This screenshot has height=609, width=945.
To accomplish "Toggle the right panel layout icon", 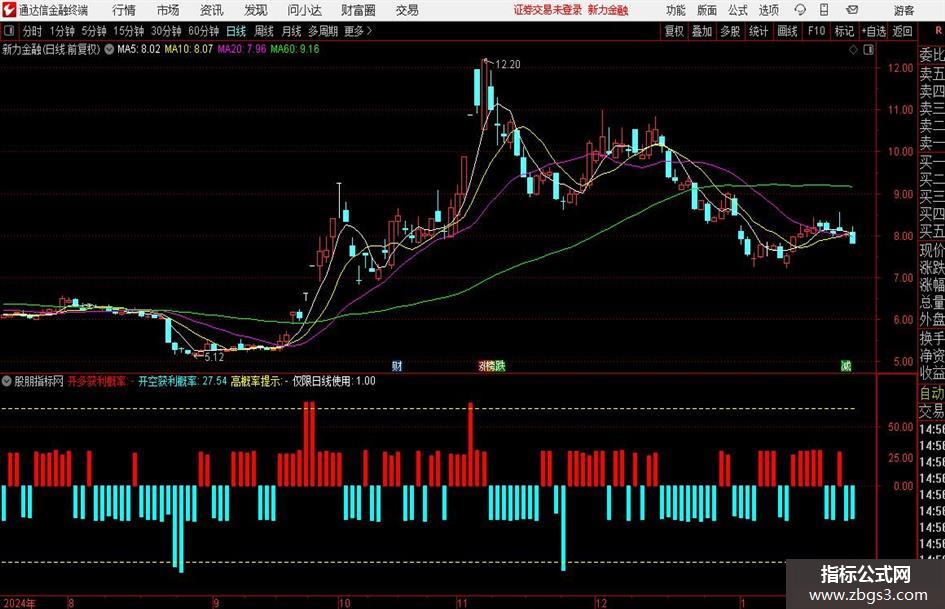I will pyautogui.click(x=868, y=50).
